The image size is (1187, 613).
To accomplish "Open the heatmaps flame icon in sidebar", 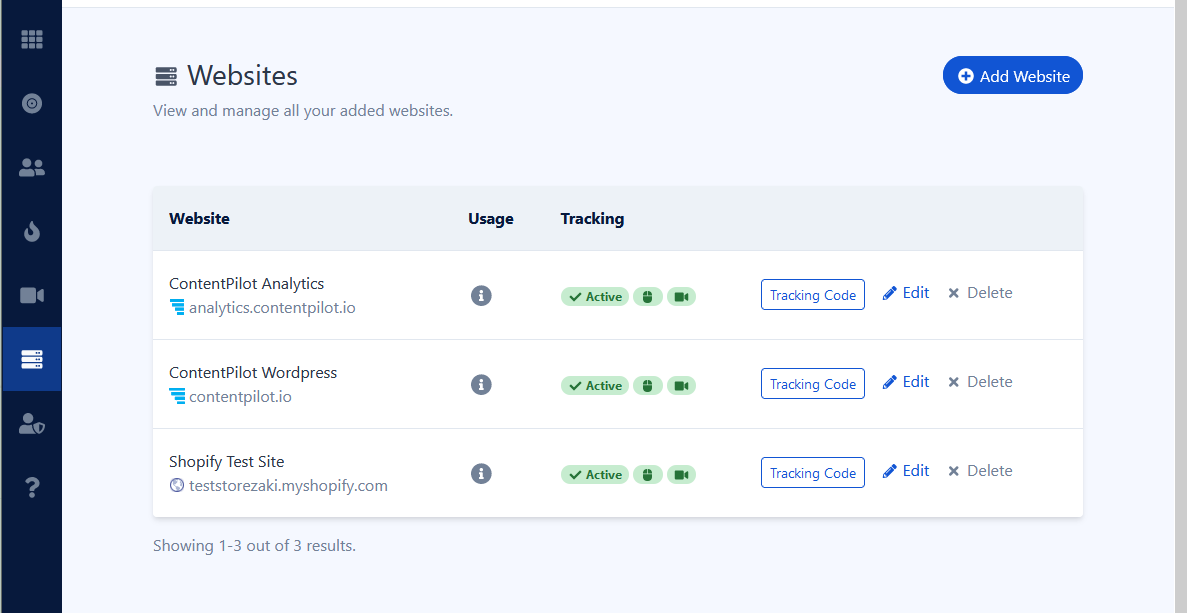I will (x=32, y=232).
